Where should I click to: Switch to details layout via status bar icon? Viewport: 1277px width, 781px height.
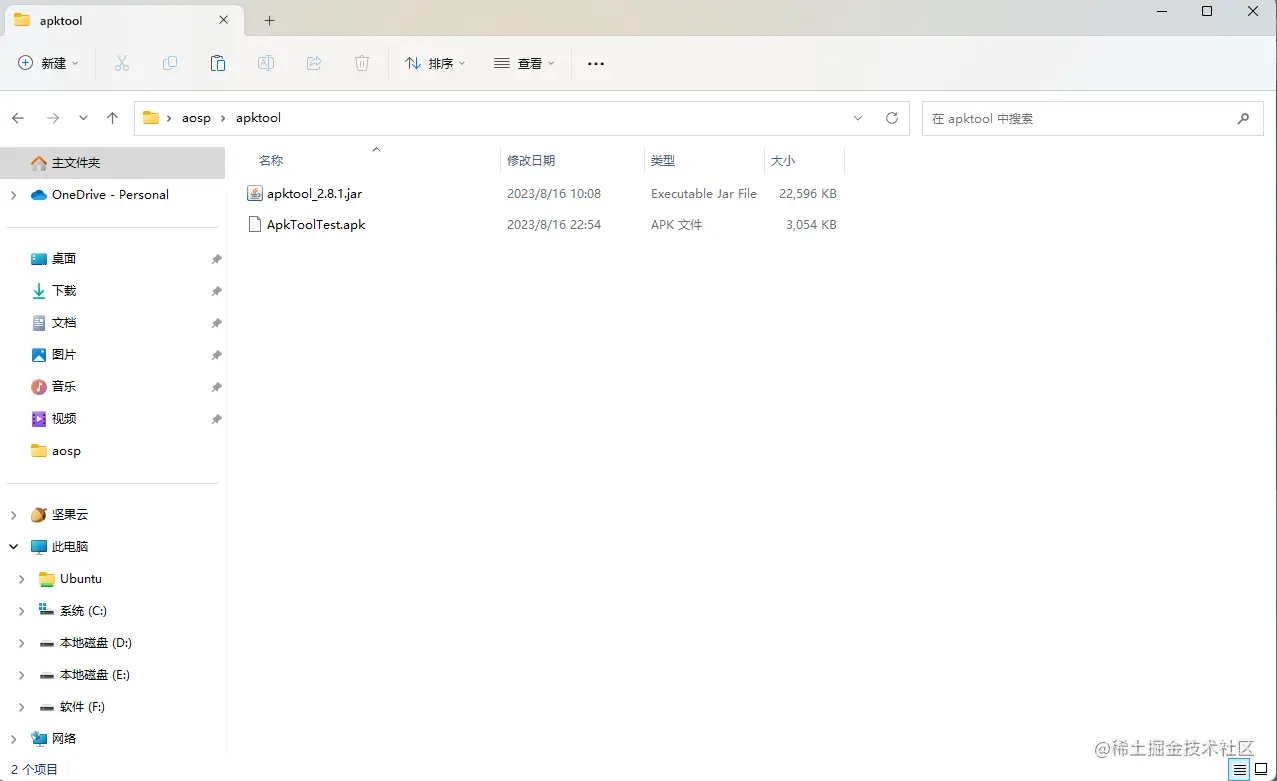[x=1239, y=769]
